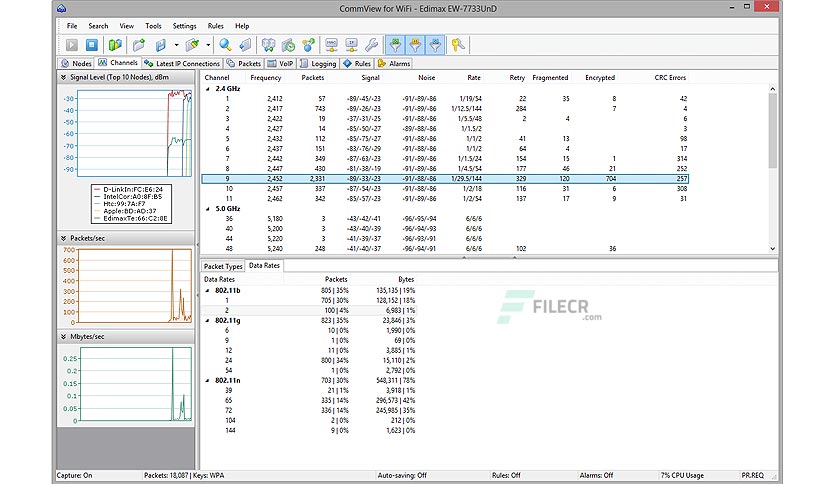
Task: Sort by the CRC Errors column header
Action: coord(670,78)
